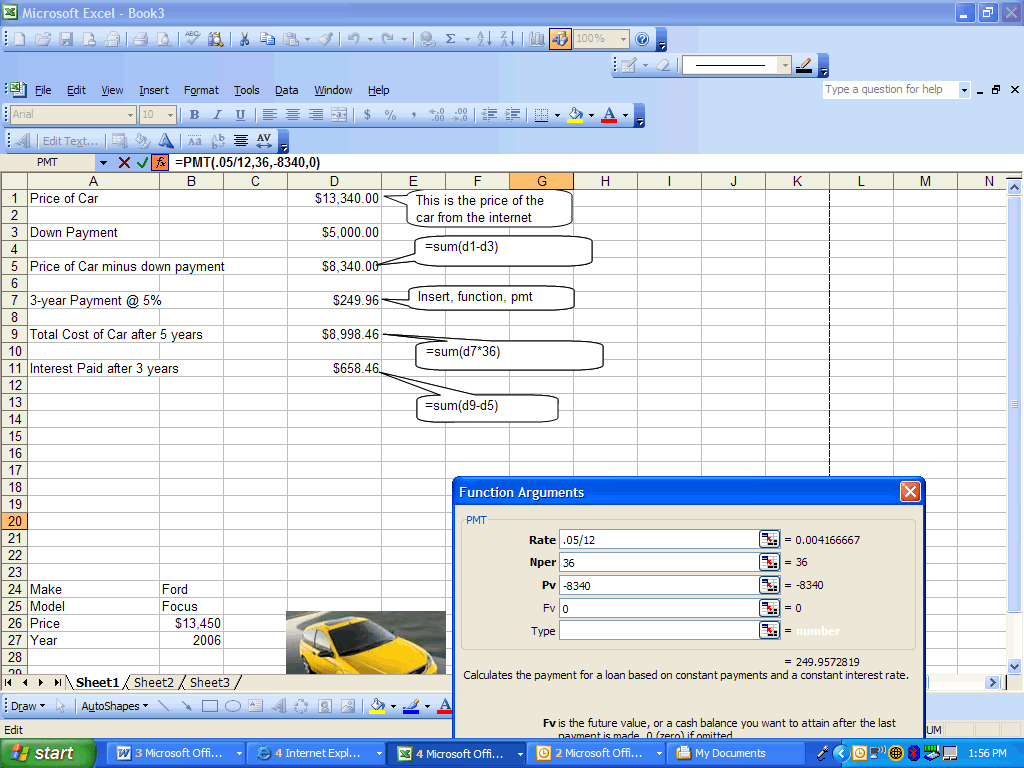The height and width of the screenshot is (768, 1024).
Task: Confirm formula entry with green checkmark
Action: pyautogui.click(x=142, y=163)
